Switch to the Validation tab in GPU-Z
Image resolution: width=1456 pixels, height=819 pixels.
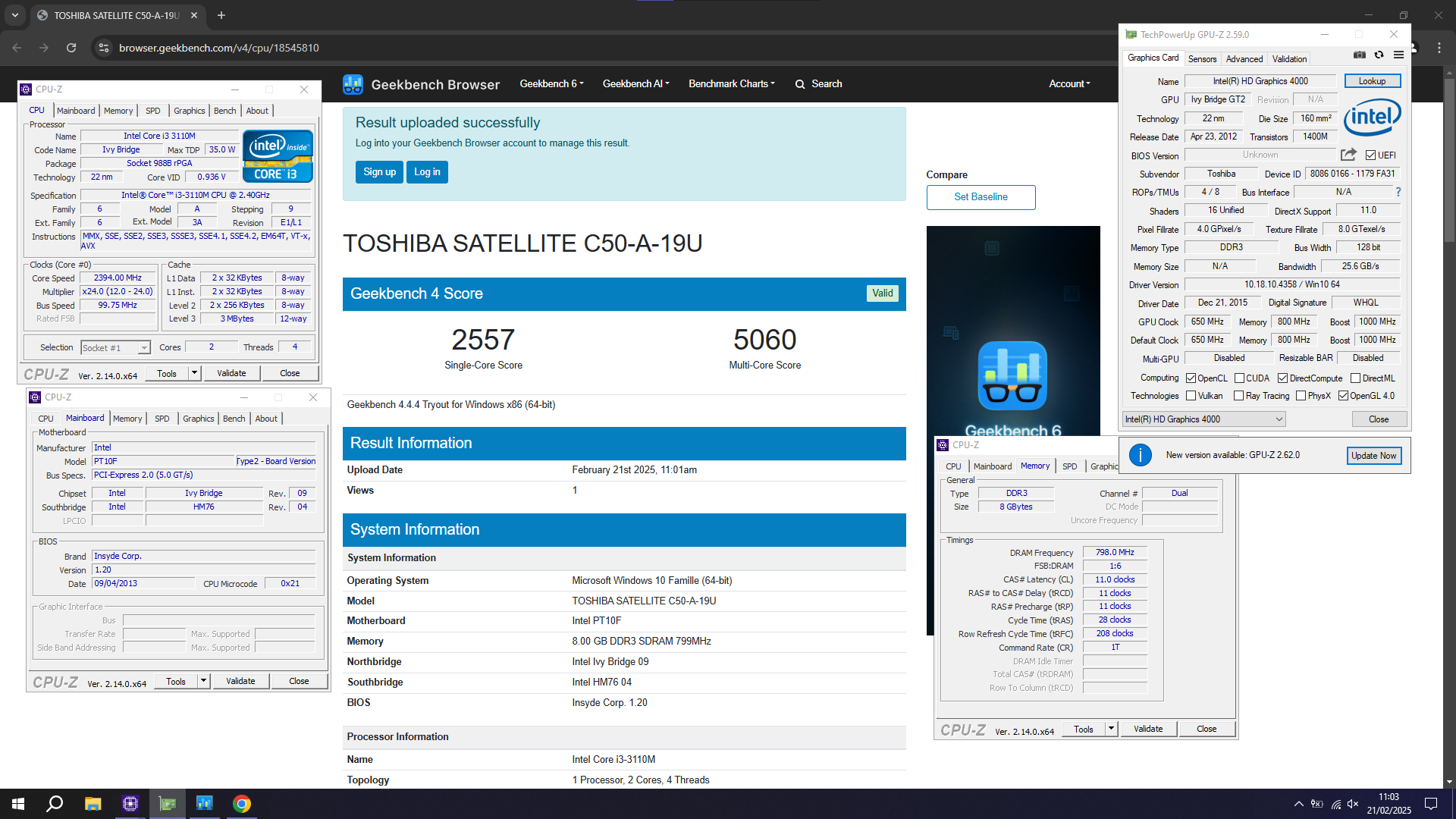(x=1289, y=59)
